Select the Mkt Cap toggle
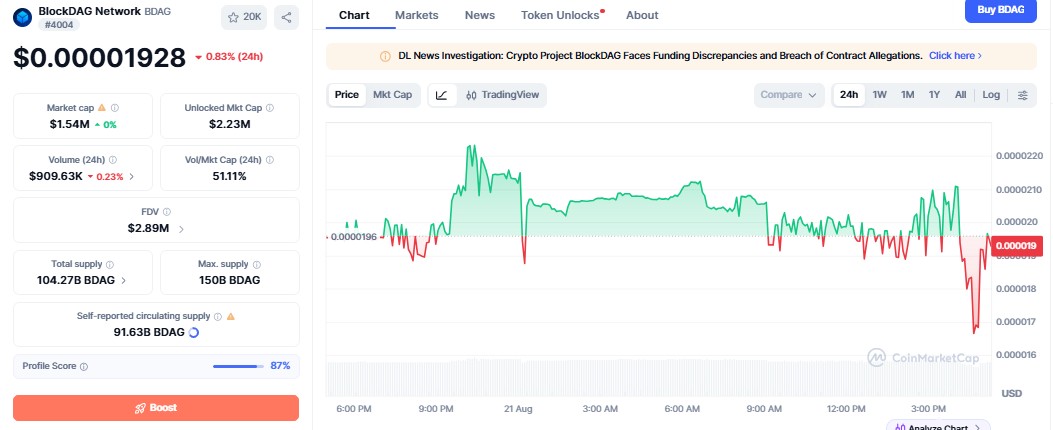Viewport: 1053px width, 430px height. point(393,95)
